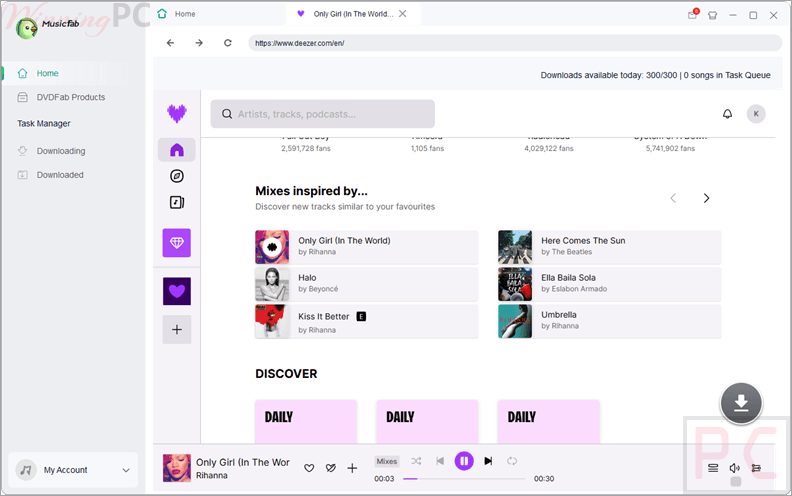Open Deezer home icon in sidebar
The image size is (792, 496).
177,150
